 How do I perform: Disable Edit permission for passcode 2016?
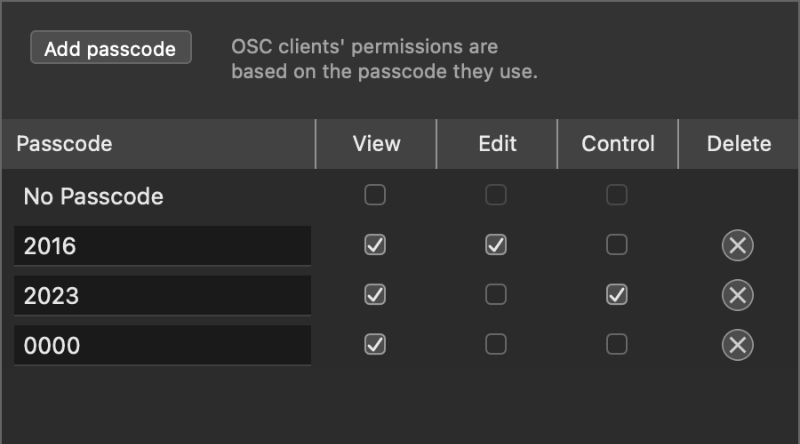496,245
